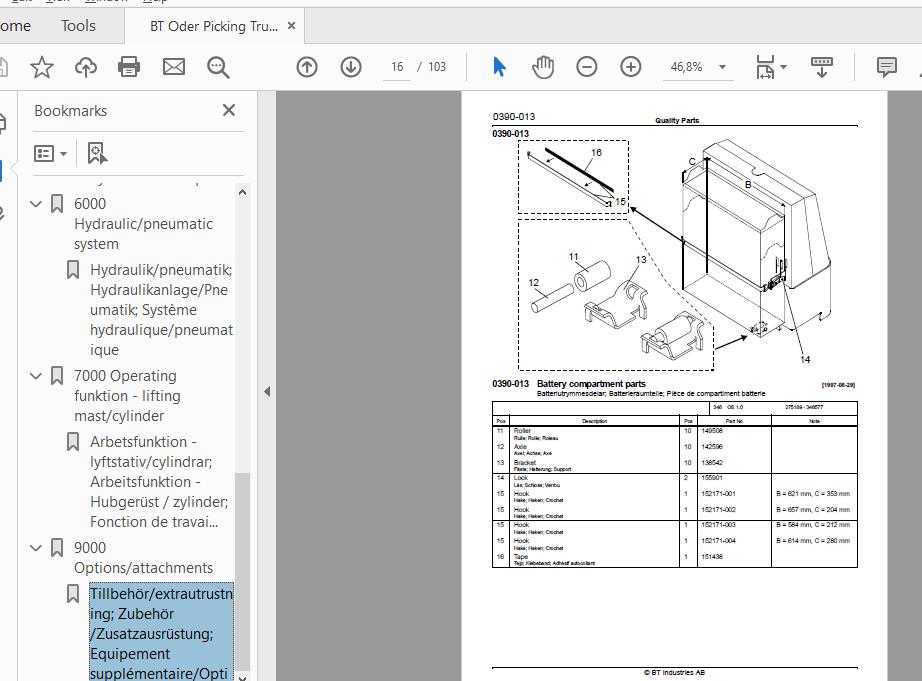Select the BT Oder Picking Tru... document tab
Screen dimensions: 922x681
coord(213,26)
